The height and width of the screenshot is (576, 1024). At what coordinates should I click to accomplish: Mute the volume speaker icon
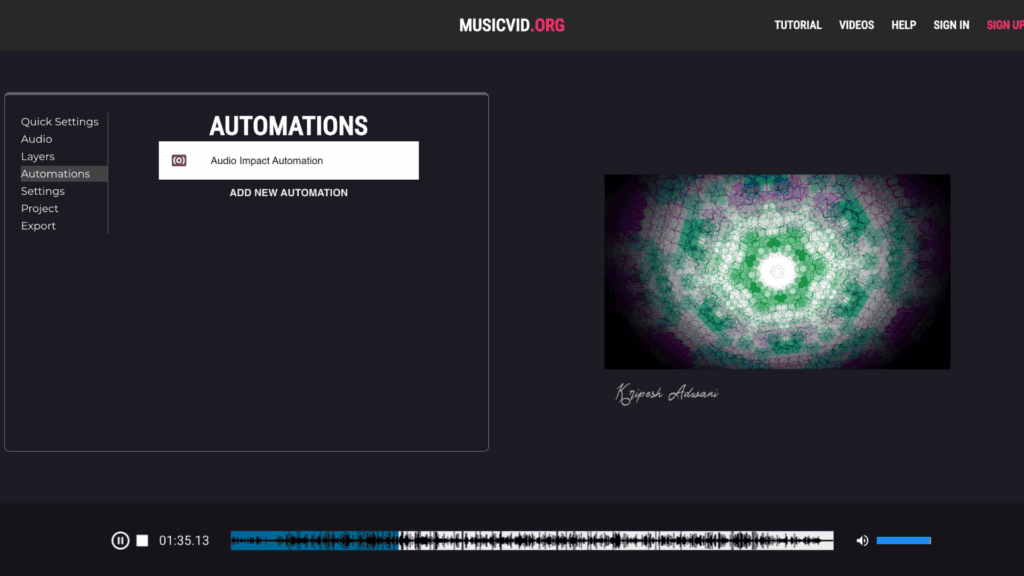pyautogui.click(x=862, y=541)
